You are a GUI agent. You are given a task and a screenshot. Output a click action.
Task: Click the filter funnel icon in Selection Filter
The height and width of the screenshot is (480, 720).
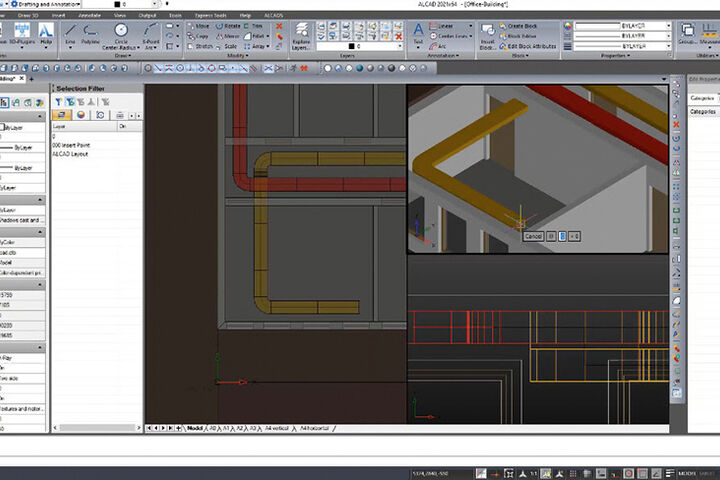[x=58, y=102]
